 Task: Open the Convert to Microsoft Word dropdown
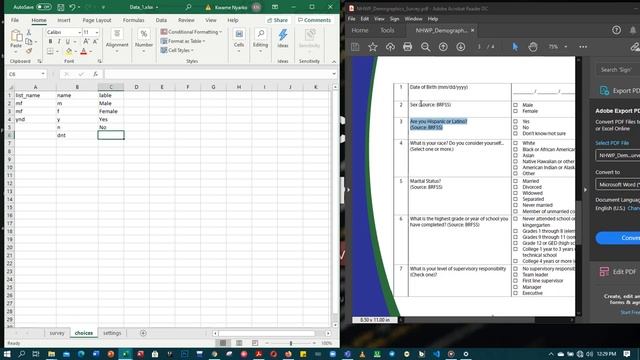click(618, 184)
